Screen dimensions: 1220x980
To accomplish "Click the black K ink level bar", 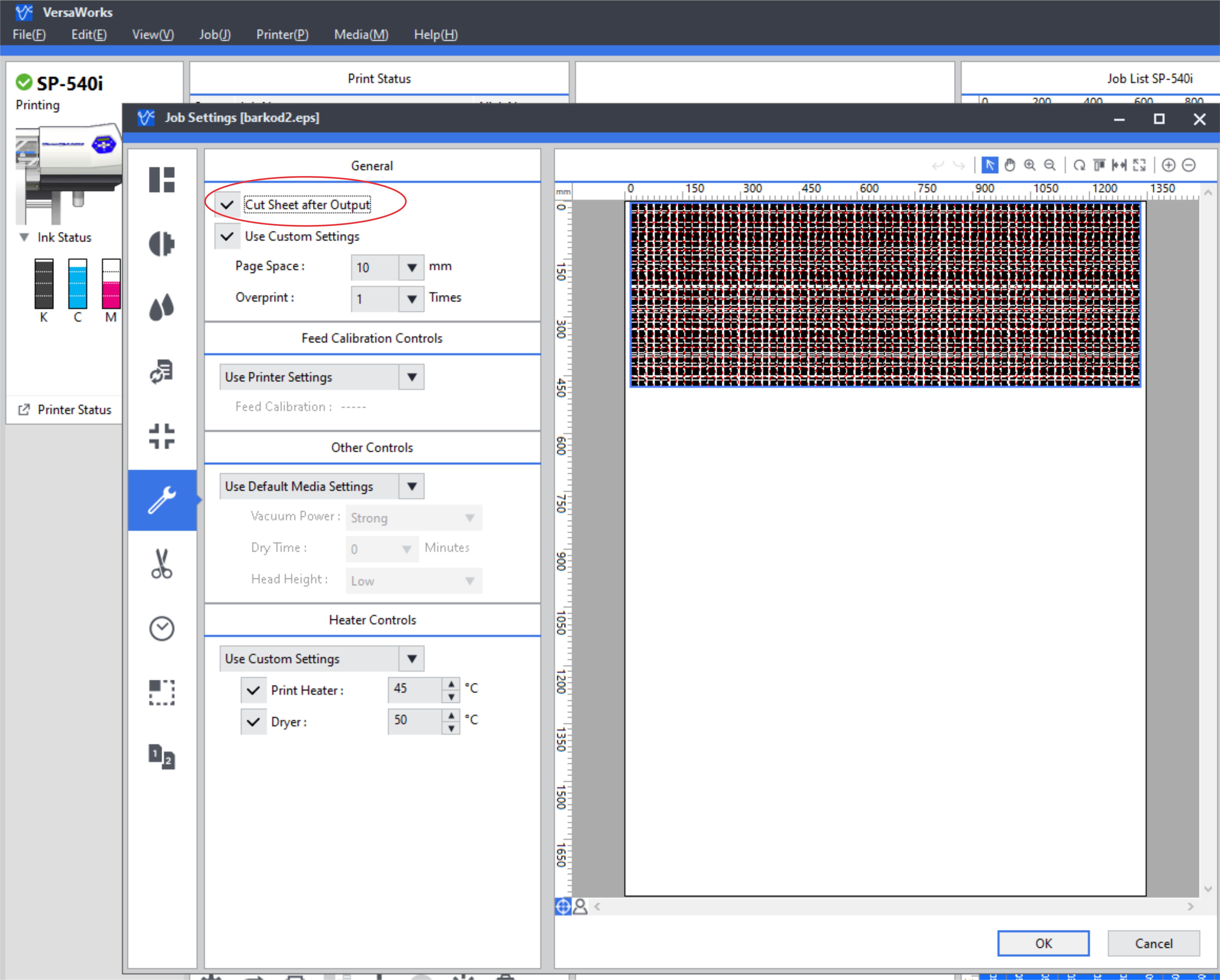I will (x=44, y=284).
